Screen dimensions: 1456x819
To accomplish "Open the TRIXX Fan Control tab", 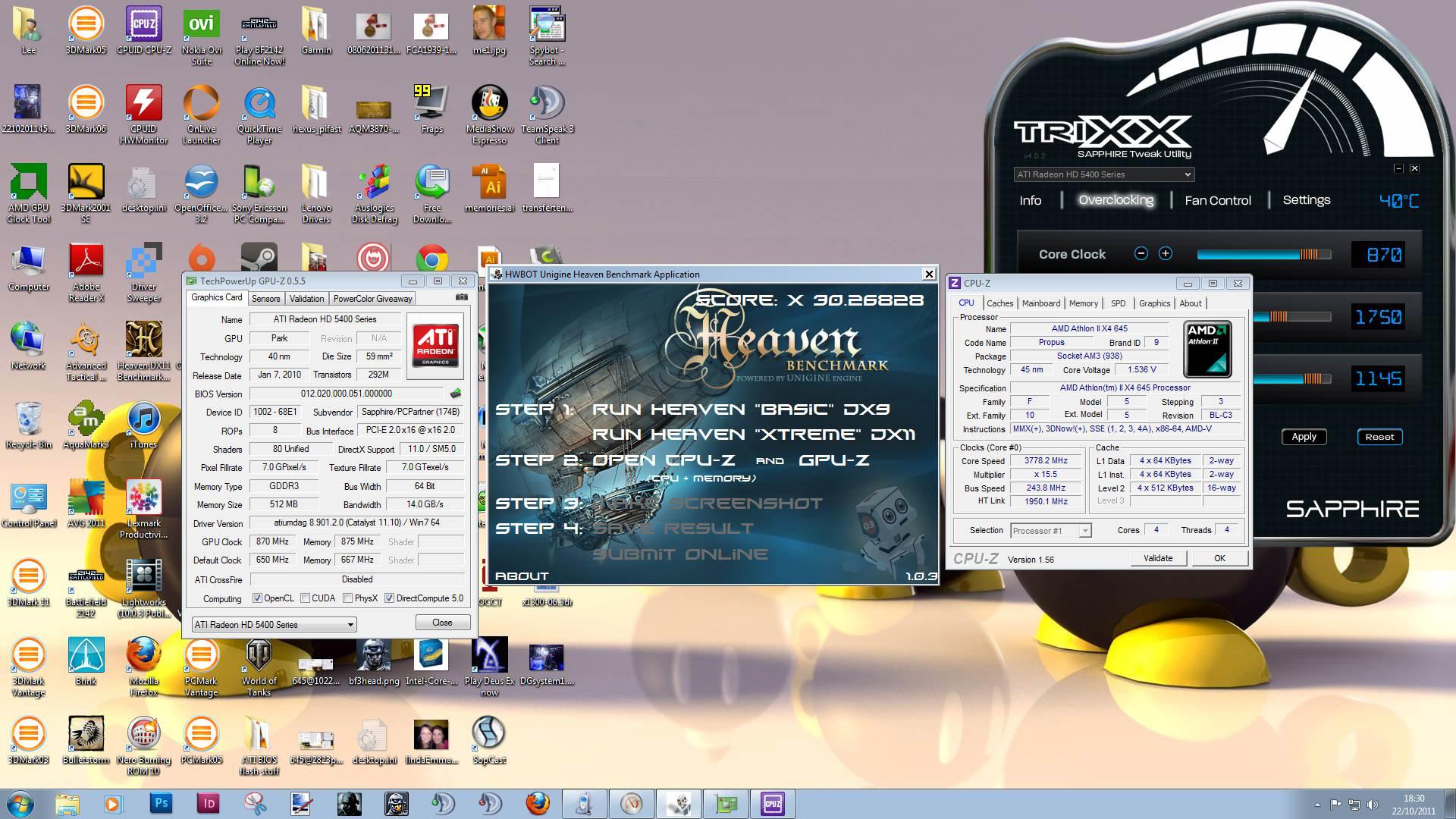I will click(x=1217, y=200).
